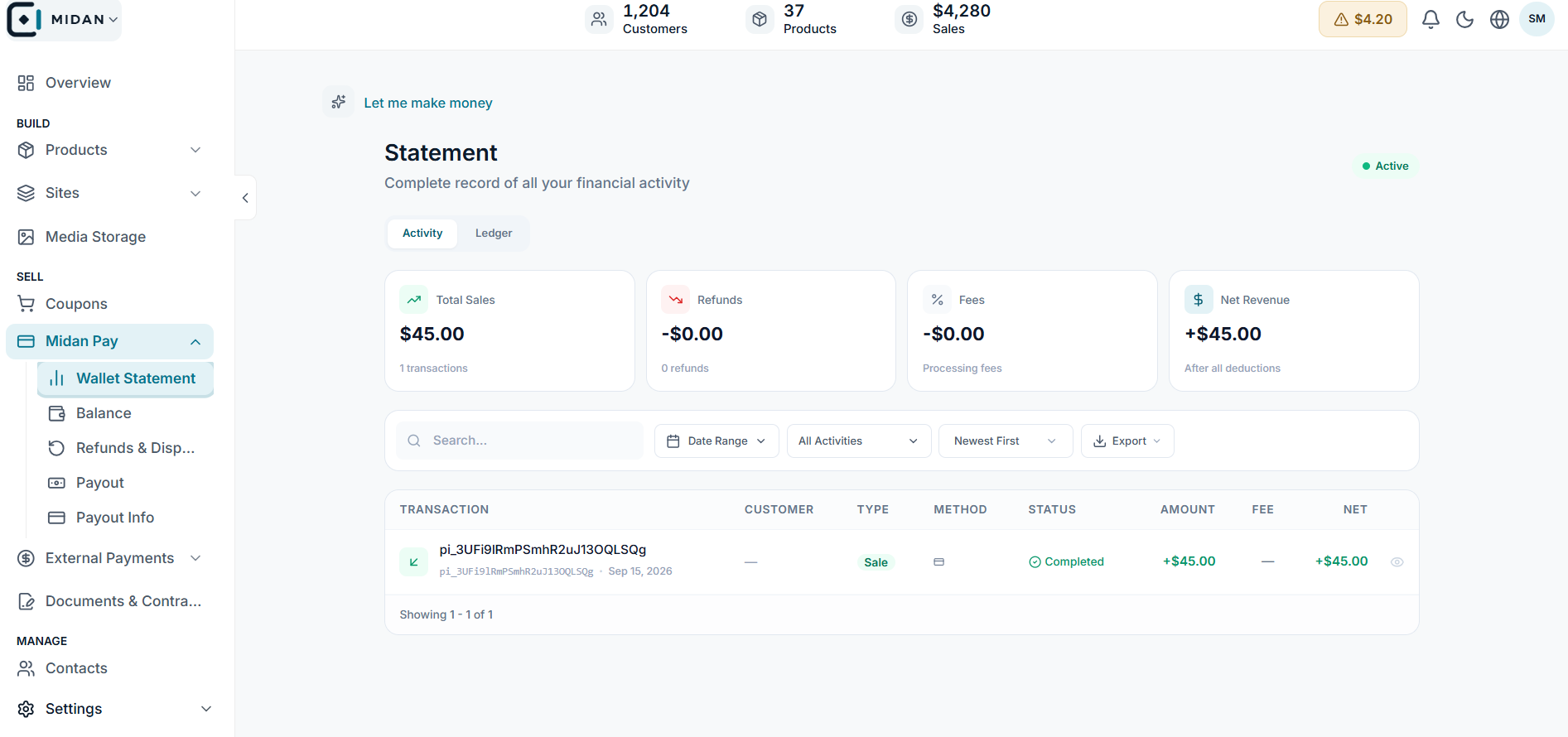Click the Sites layers icon
The width and height of the screenshot is (1568, 737).
point(26,193)
